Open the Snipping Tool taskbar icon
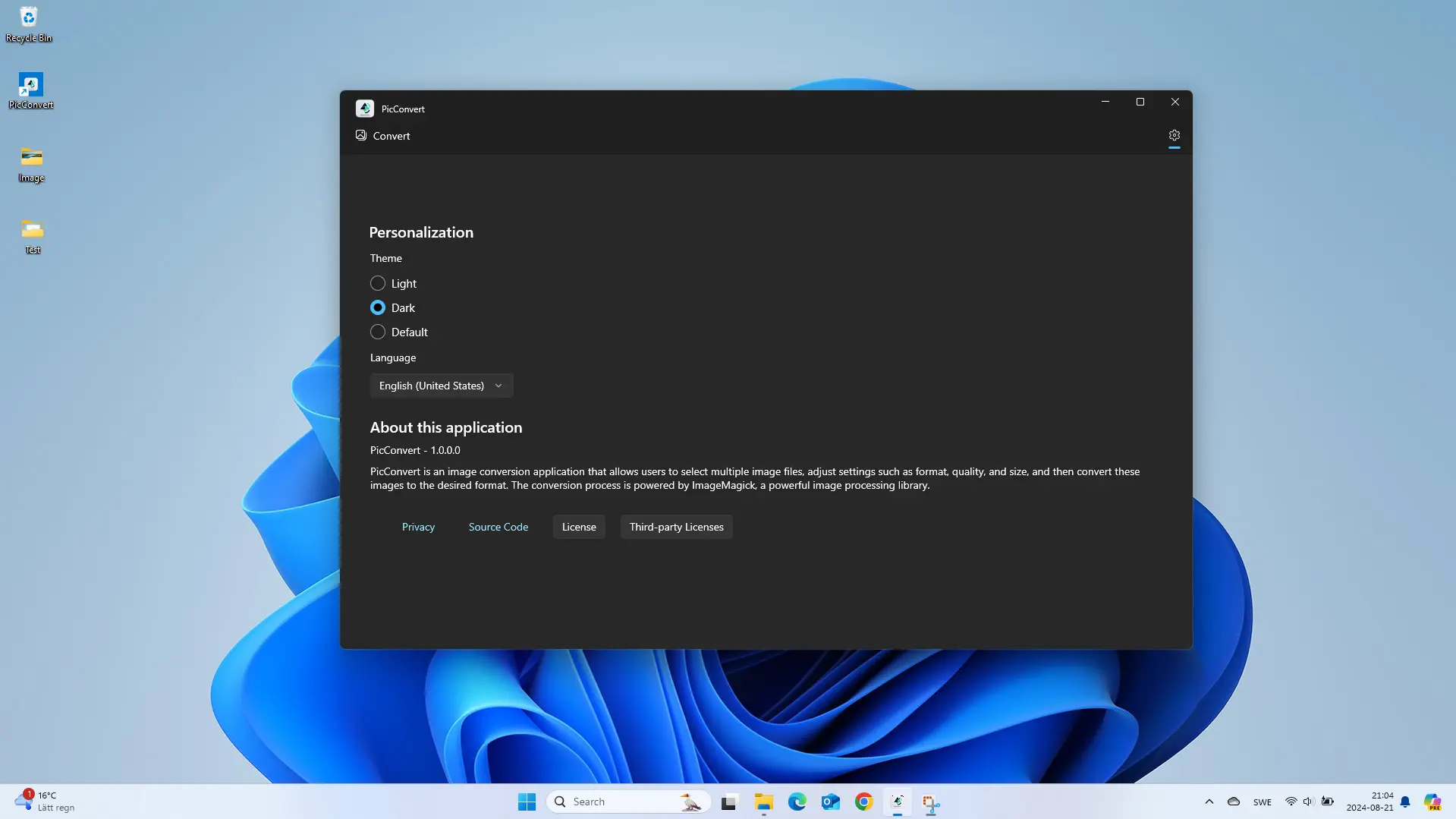 931,802
